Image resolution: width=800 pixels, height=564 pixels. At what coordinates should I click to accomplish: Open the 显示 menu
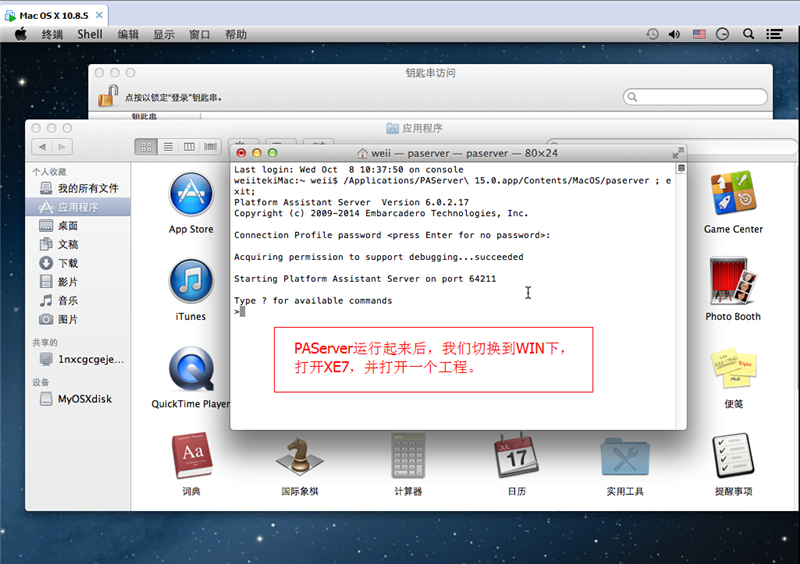click(x=164, y=34)
